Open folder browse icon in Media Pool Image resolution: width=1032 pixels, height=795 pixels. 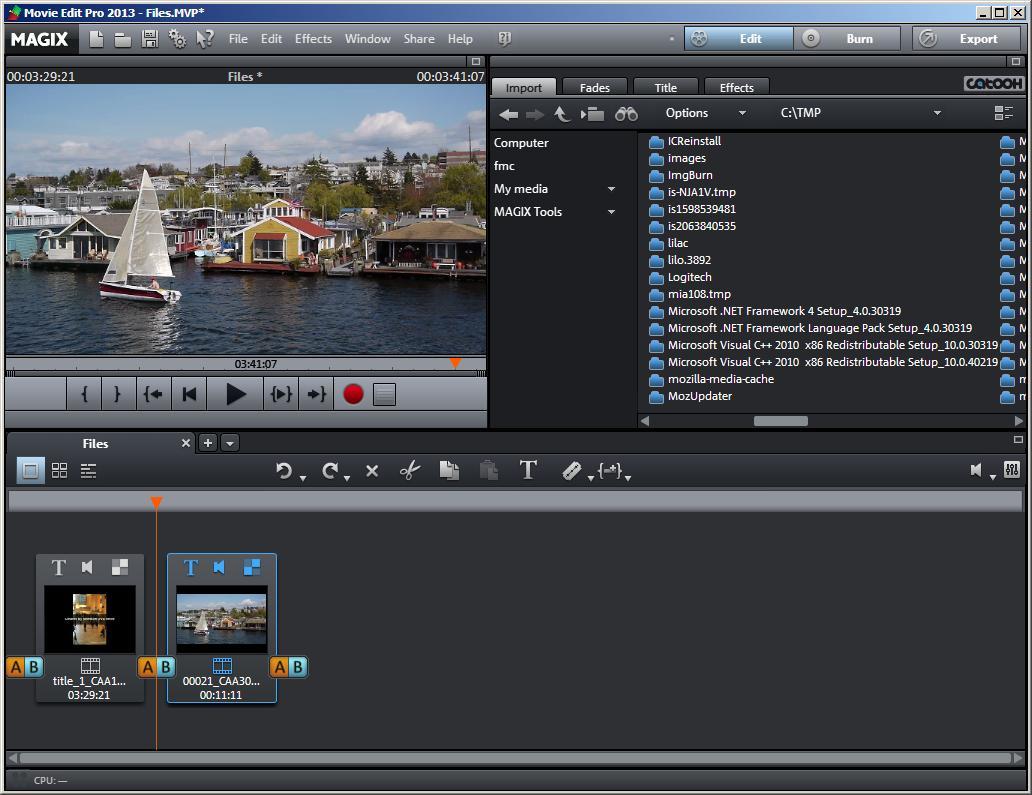592,115
